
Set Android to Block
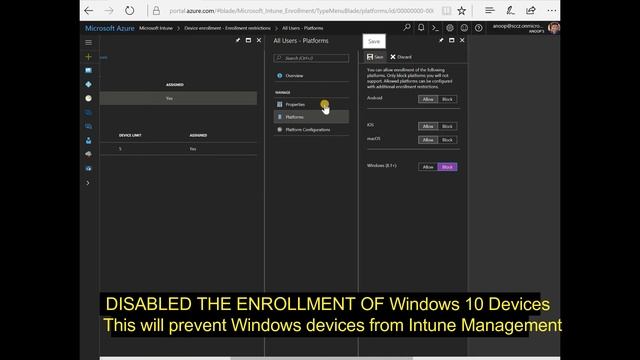(447, 99)
